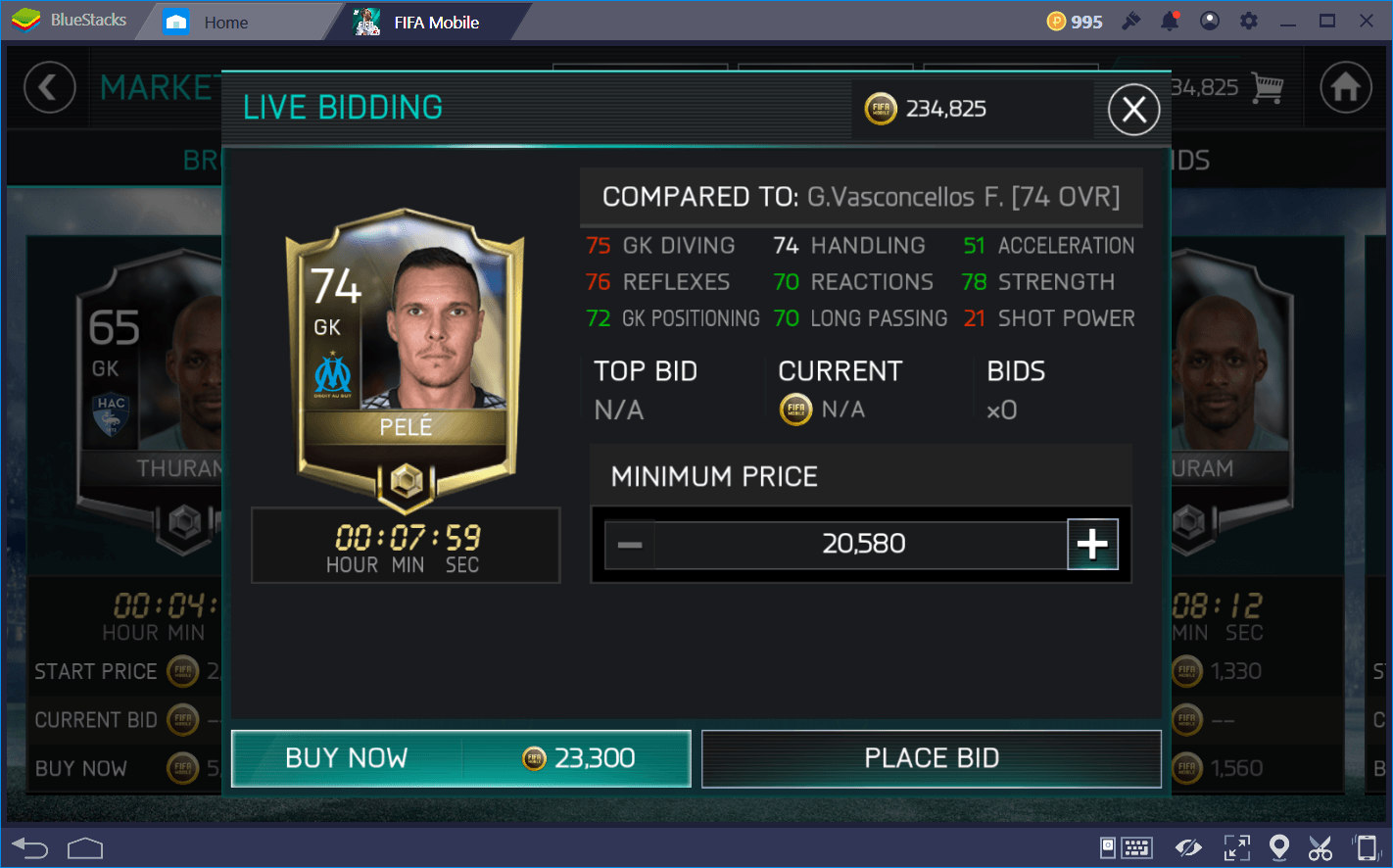This screenshot has width=1393, height=868.
Task: Open the set location pin tool
Action: tap(1278, 847)
